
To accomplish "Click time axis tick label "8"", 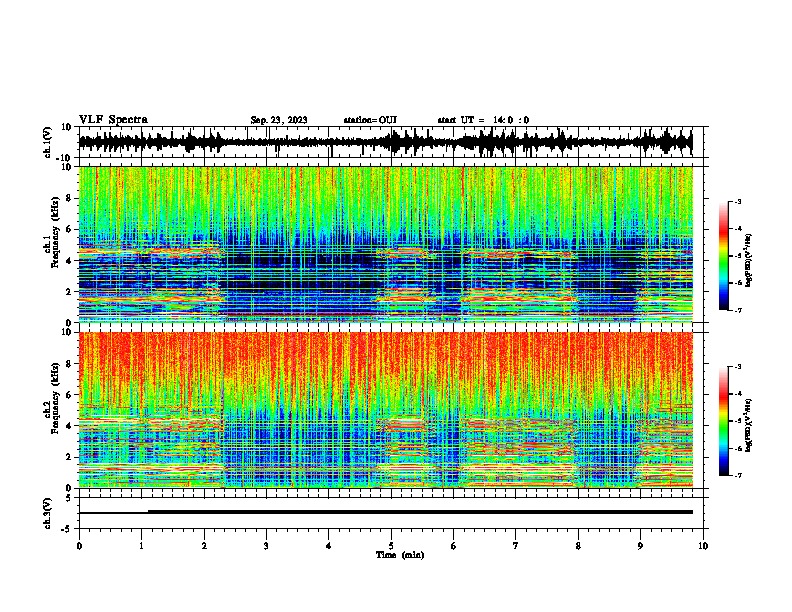I will click(578, 546).
